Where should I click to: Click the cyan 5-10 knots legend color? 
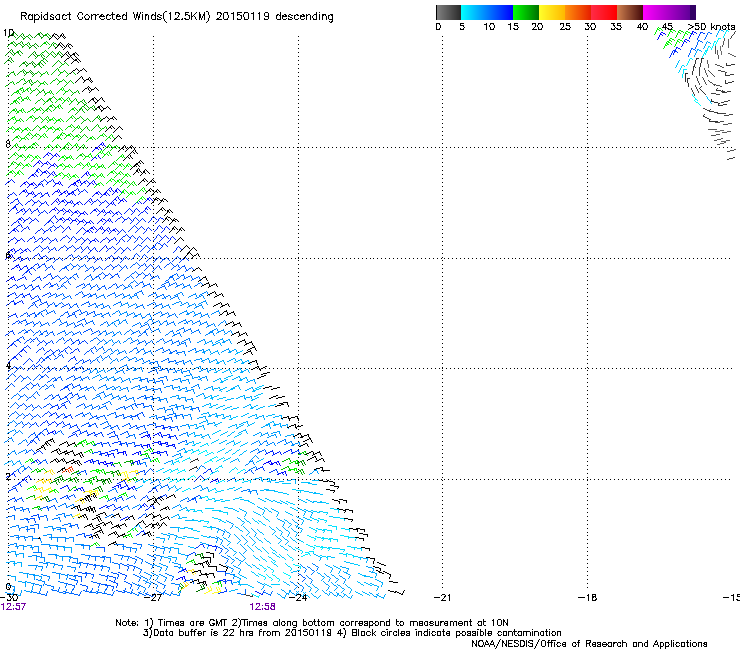[x=474, y=12]
